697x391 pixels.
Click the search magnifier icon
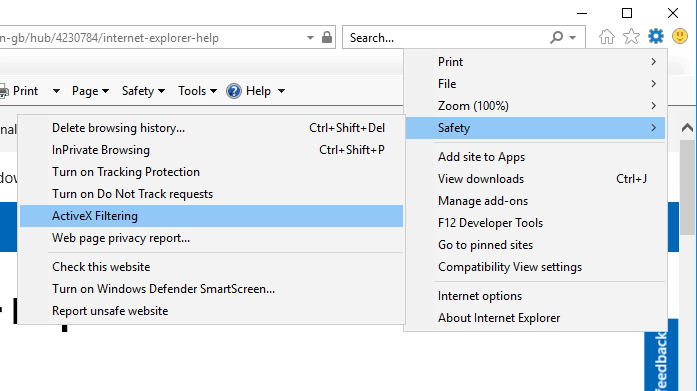pyautogui.click(x=557, y=37)
